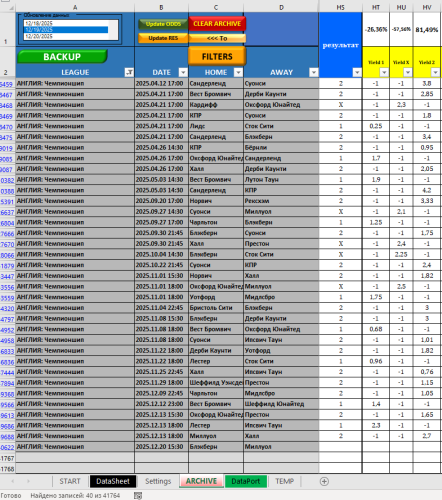442x500 pixels.
Task: Open the LEAGUE column filter dropdown
Action: [x=129, y=72]
